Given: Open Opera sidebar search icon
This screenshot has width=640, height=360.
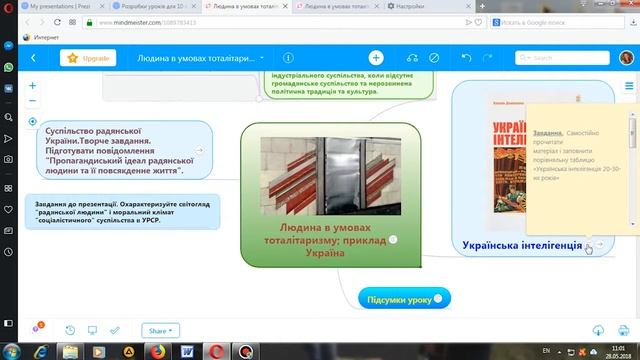Looking at the screenshot, I should pos(9,118).
